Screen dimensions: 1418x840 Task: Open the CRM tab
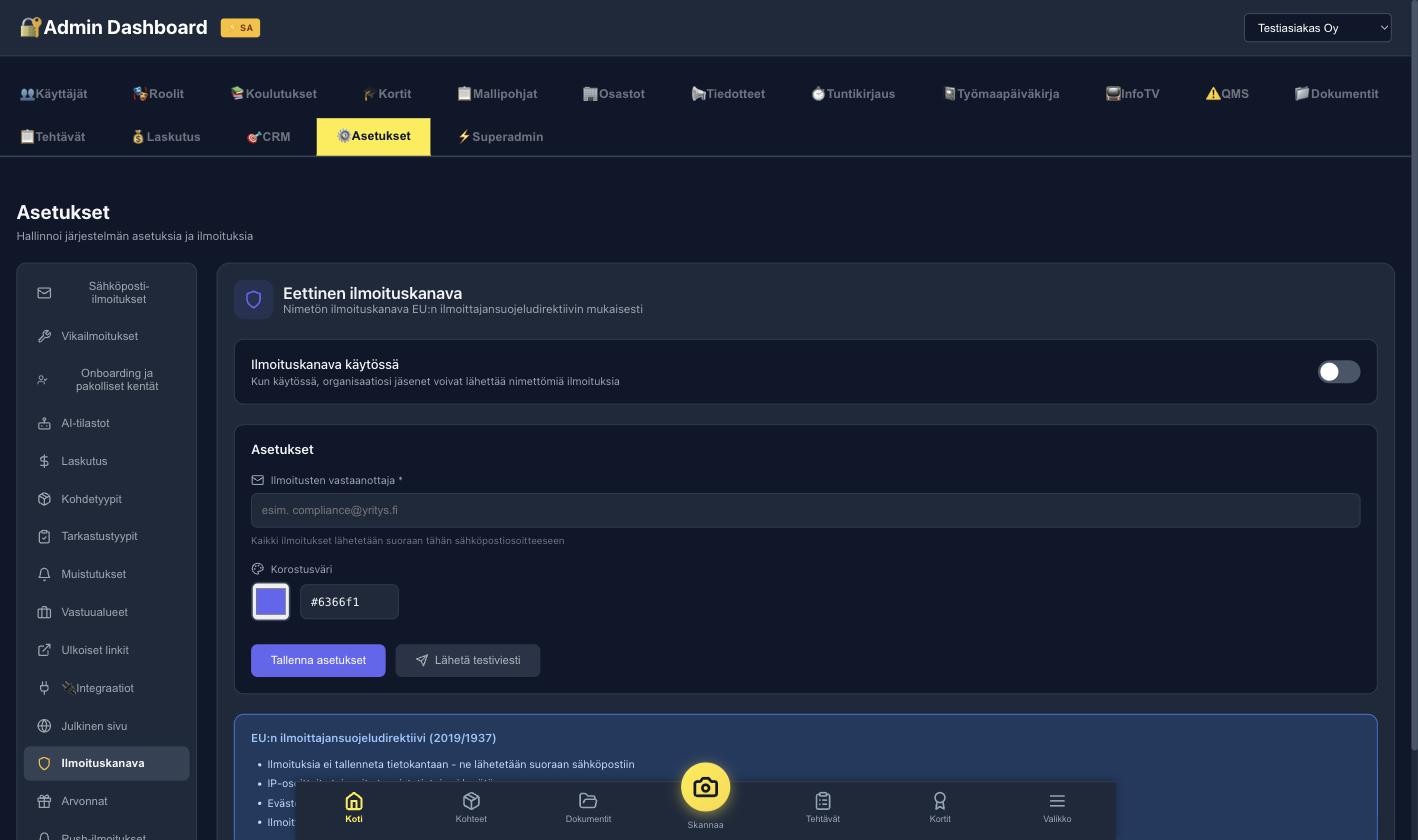click(268, 137)
